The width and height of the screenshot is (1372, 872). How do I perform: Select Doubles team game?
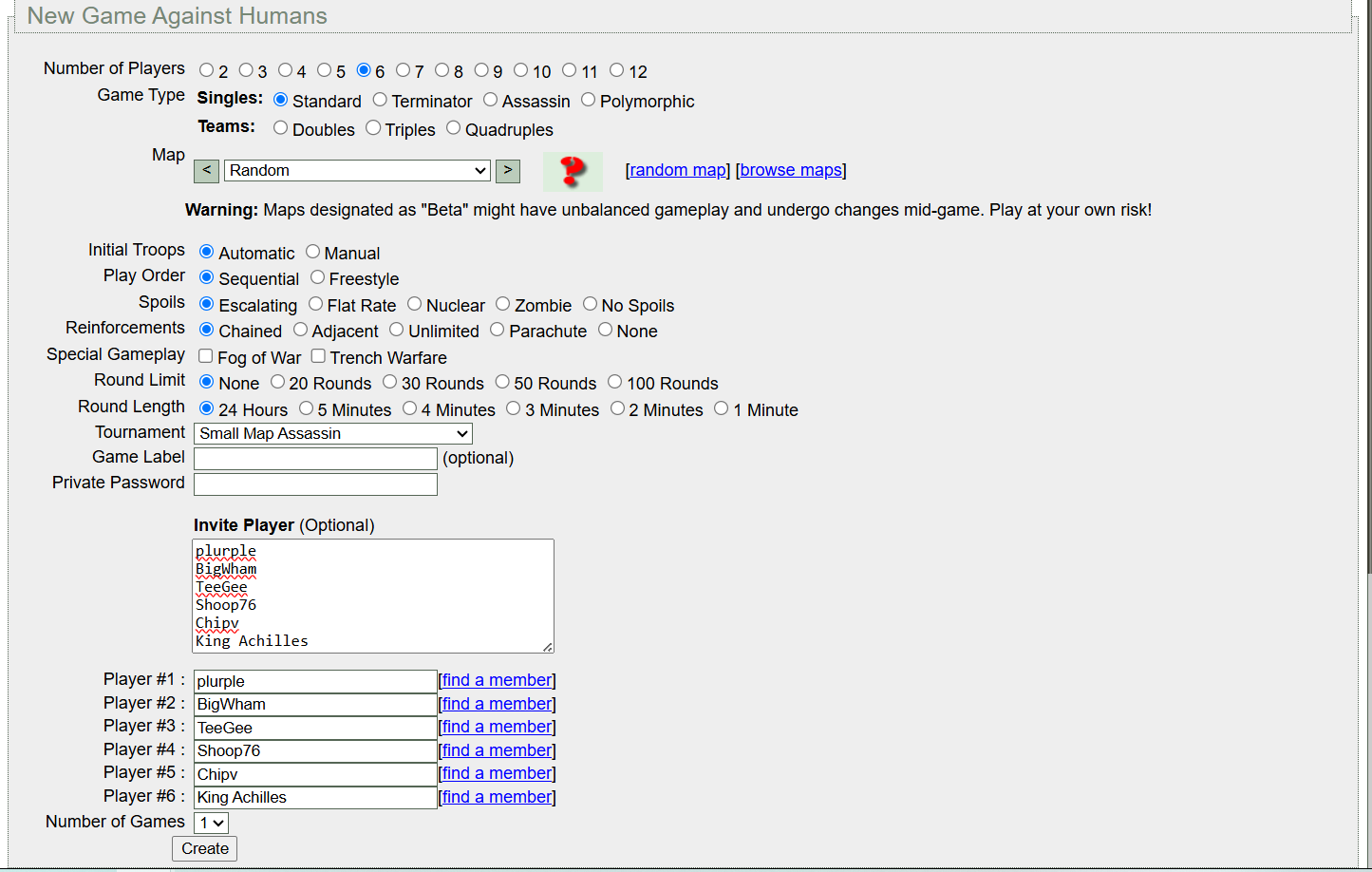(x=280, y=128)
